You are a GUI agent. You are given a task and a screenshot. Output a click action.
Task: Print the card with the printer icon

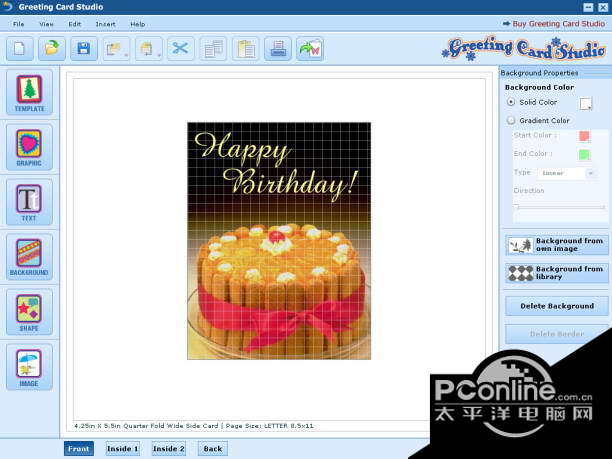pos(278,49)
